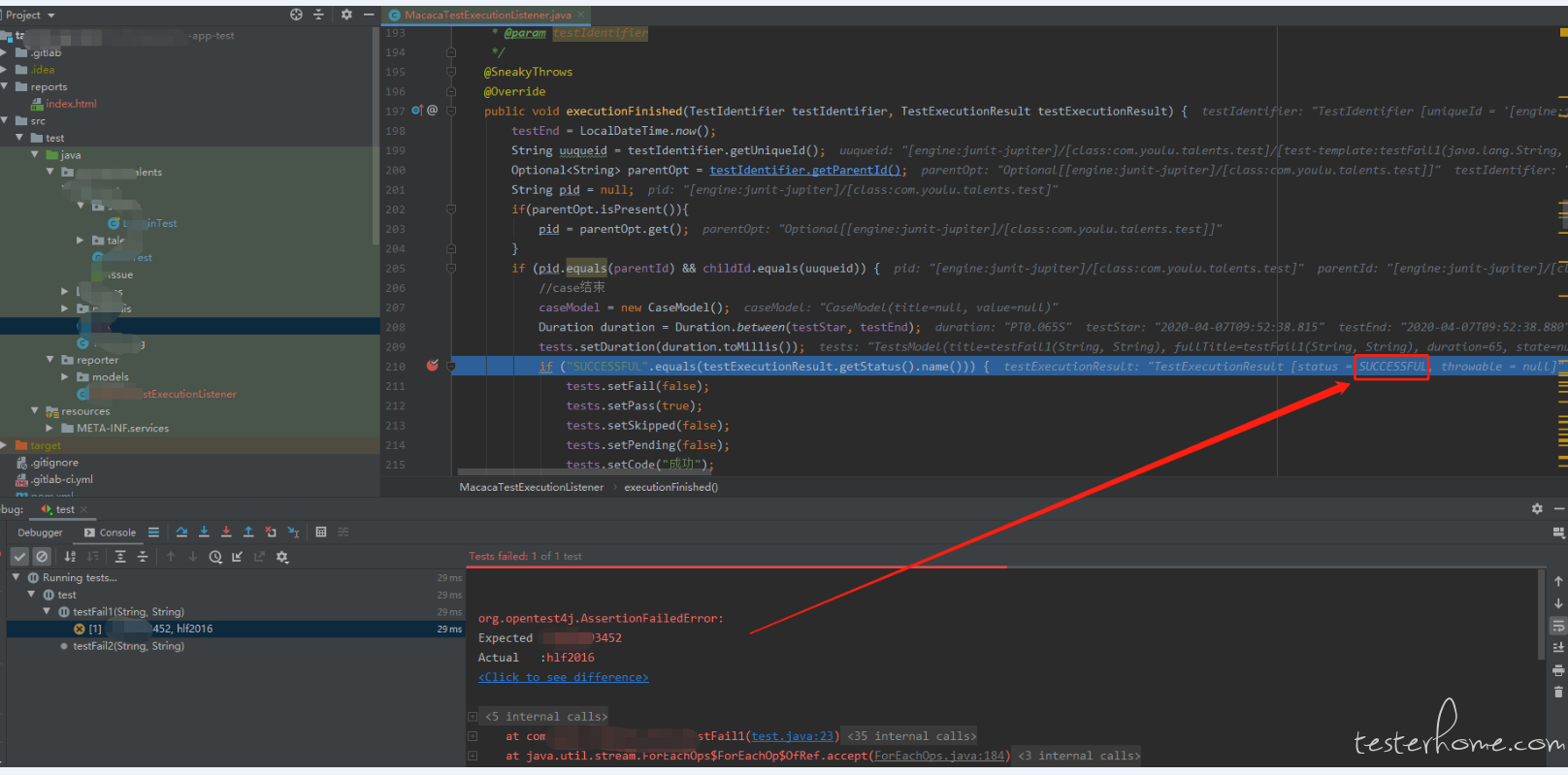Expand the .gitlab folder

point(4,52)
